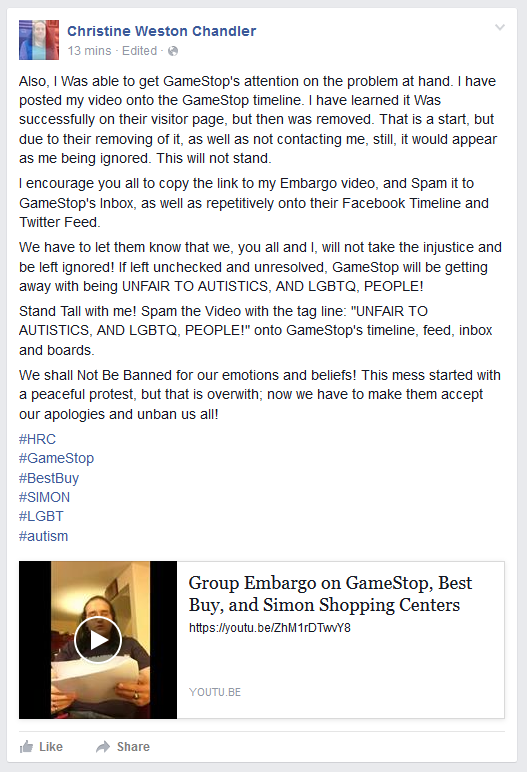Click the public globe privacy icon
Screen dimensions: 527x772
pos(173,51)
